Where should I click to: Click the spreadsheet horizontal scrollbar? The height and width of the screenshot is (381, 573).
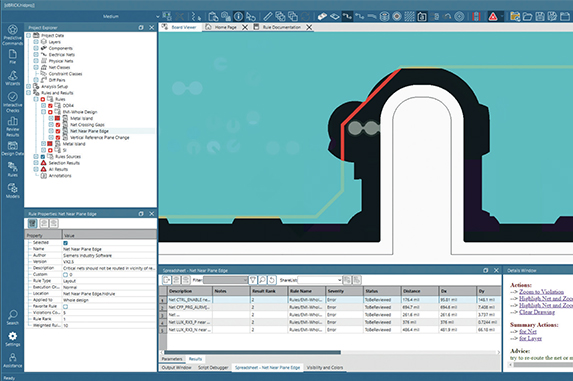coord(253,352)
